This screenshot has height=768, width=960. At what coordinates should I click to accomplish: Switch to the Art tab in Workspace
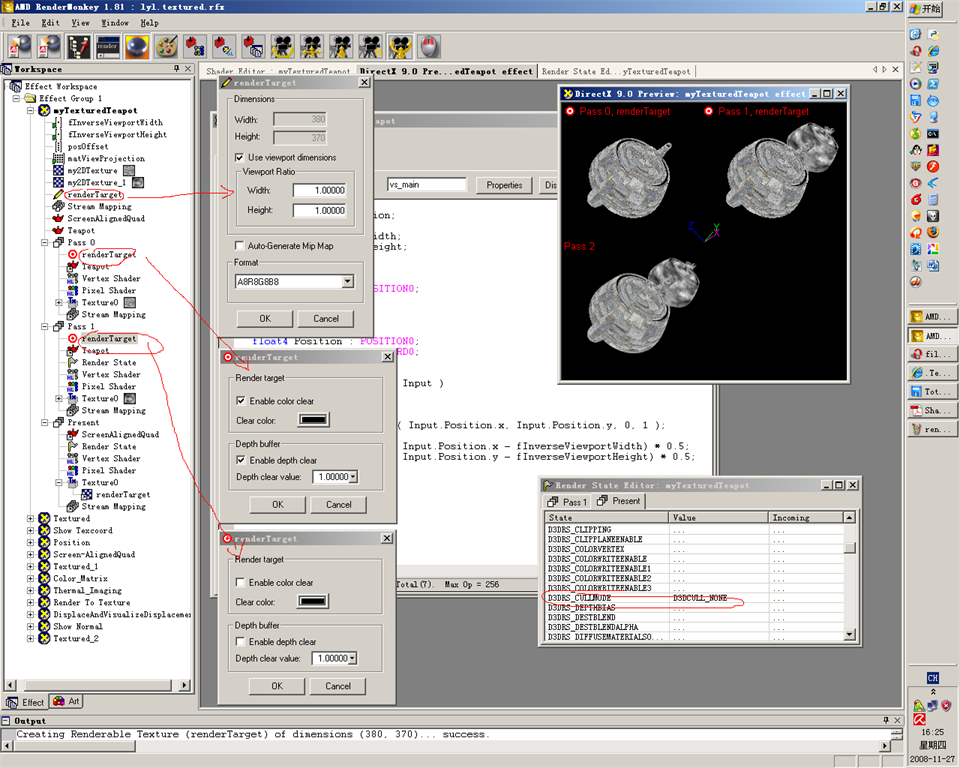point(66,701)
